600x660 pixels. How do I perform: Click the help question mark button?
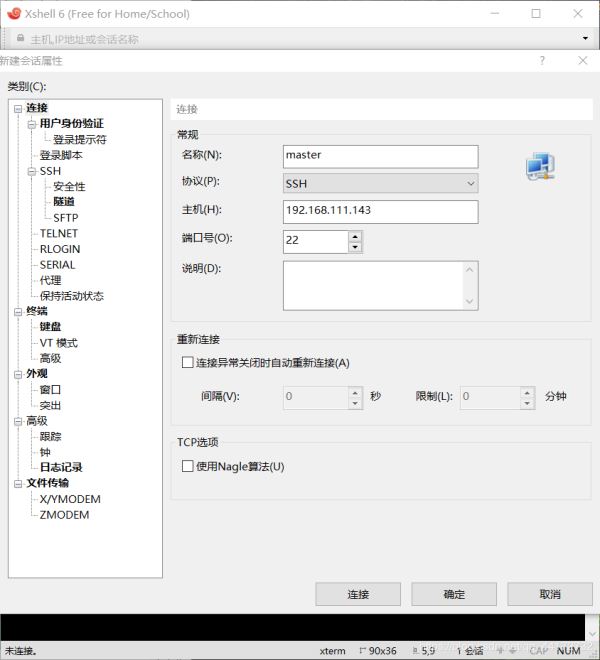pos(542,61)
